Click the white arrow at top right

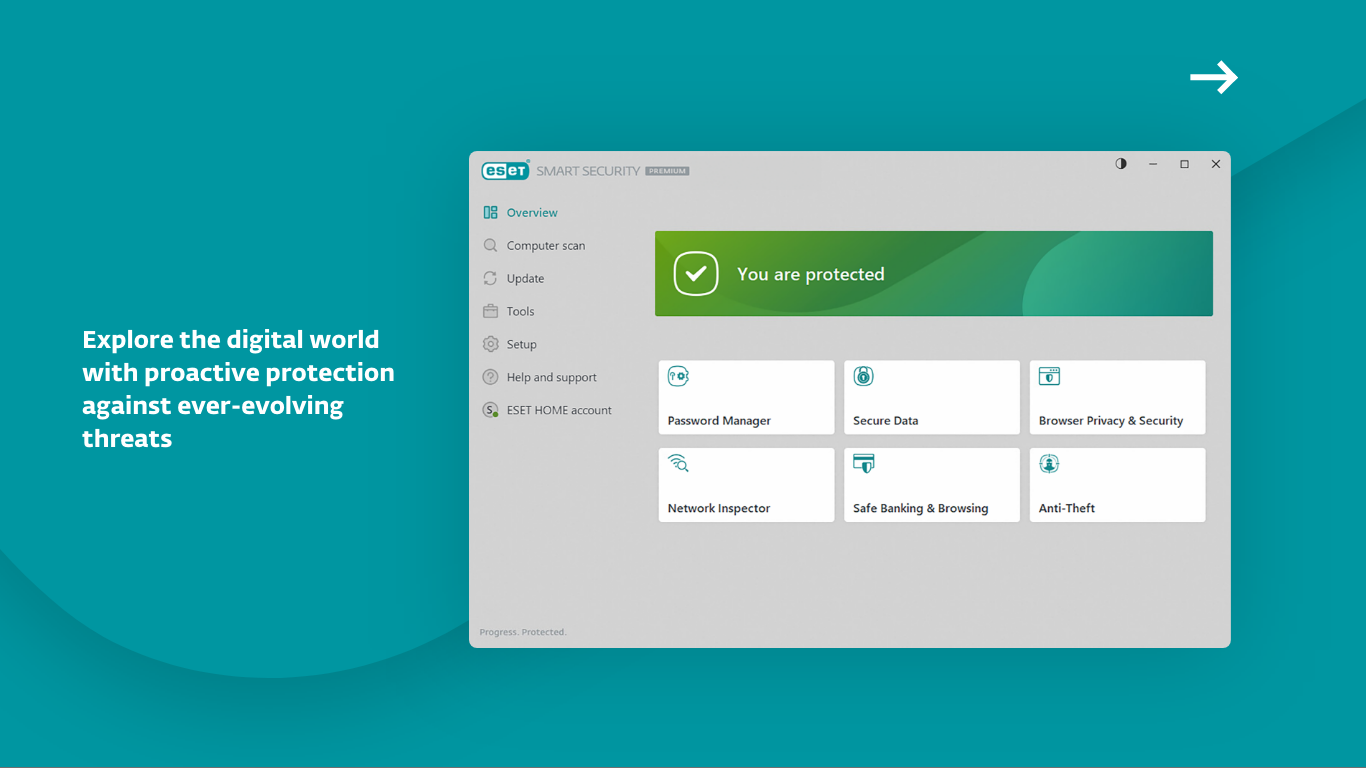1213,77
